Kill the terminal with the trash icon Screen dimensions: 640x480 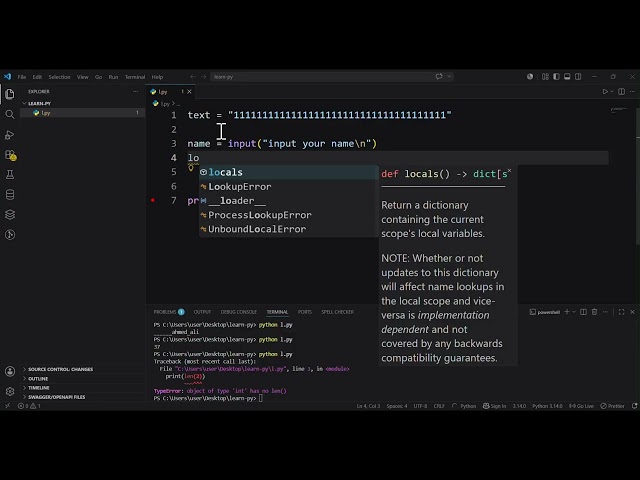pyautogui.click(x=594, y=312)
